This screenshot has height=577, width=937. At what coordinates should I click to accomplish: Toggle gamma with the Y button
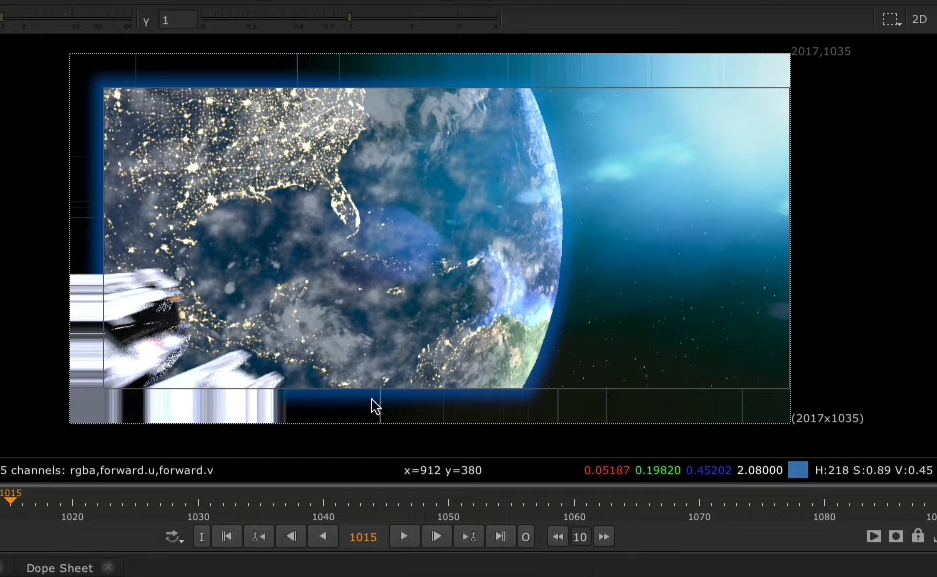tap(146, 21)
